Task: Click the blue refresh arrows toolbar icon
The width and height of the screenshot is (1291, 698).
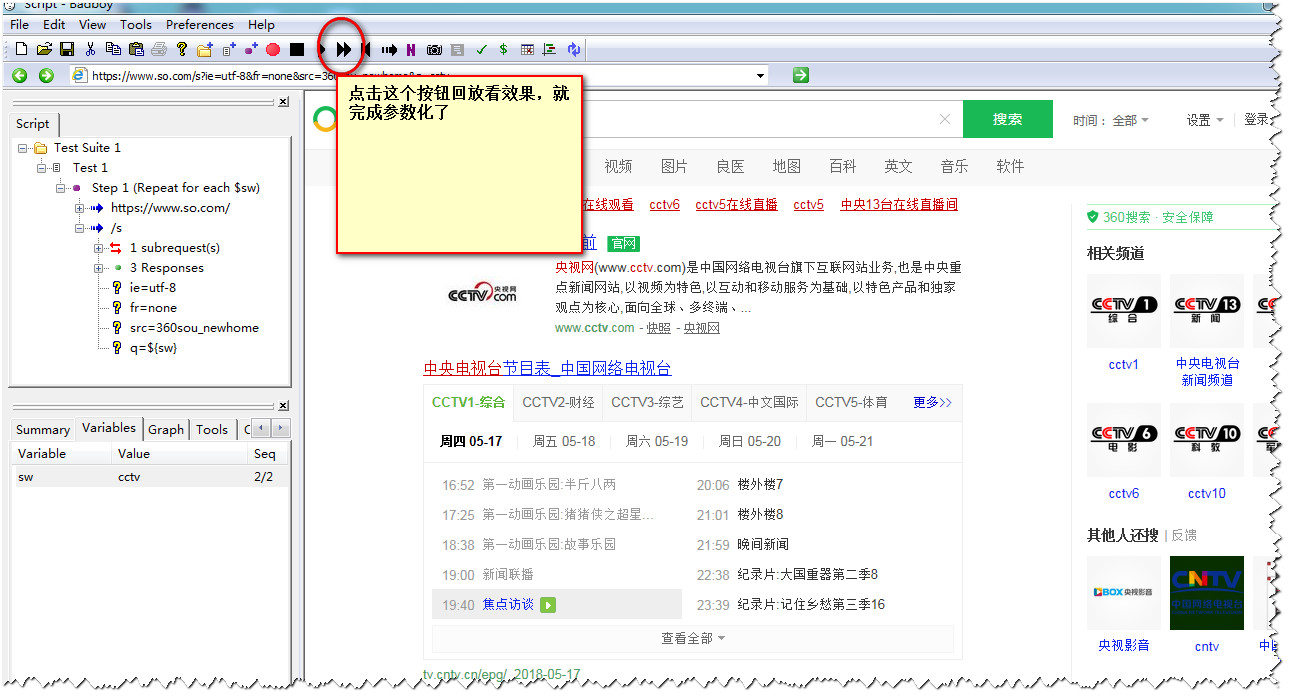Action: click(574, 49)
